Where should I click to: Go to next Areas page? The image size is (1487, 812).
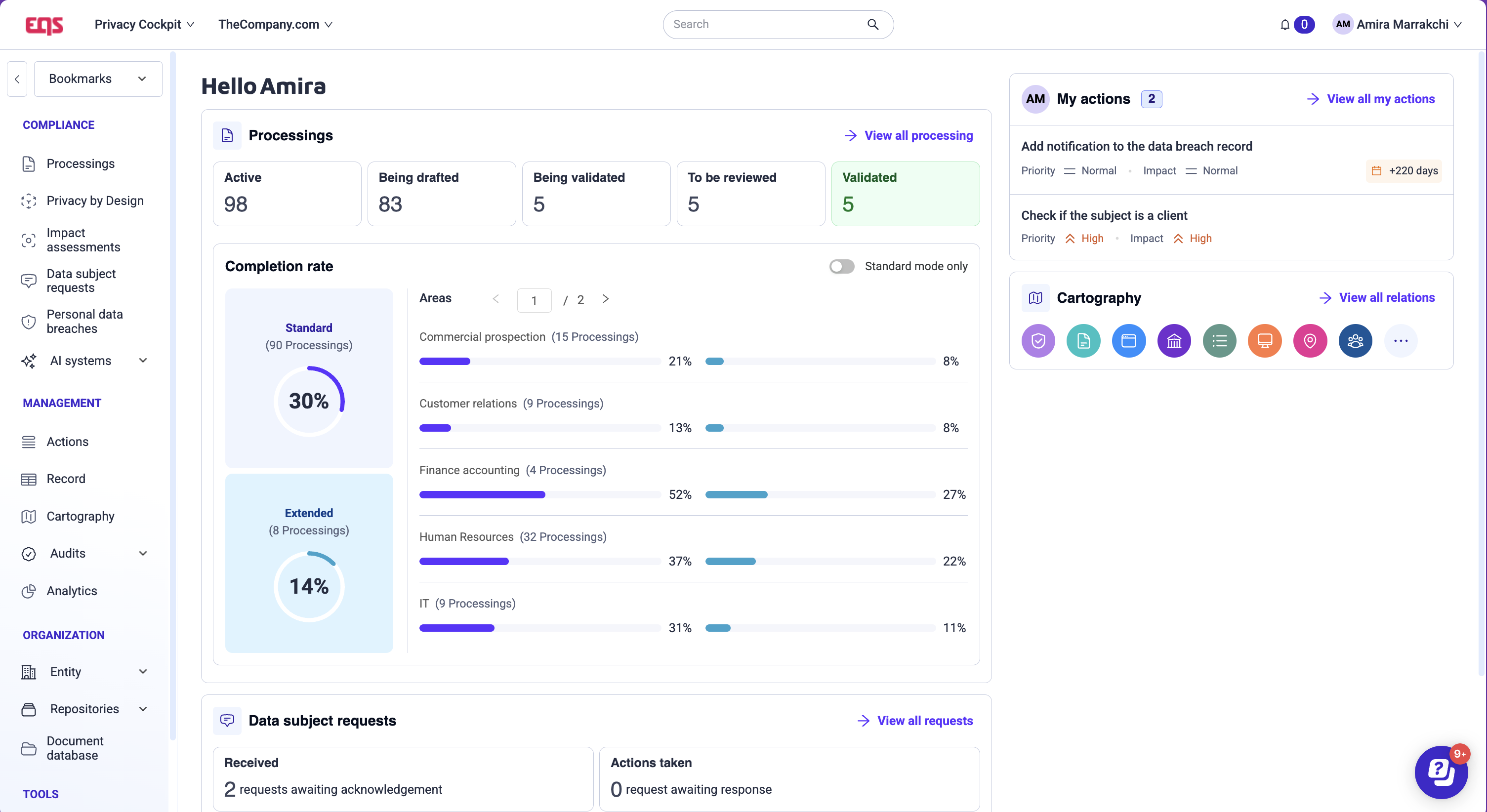click(605, 299)
